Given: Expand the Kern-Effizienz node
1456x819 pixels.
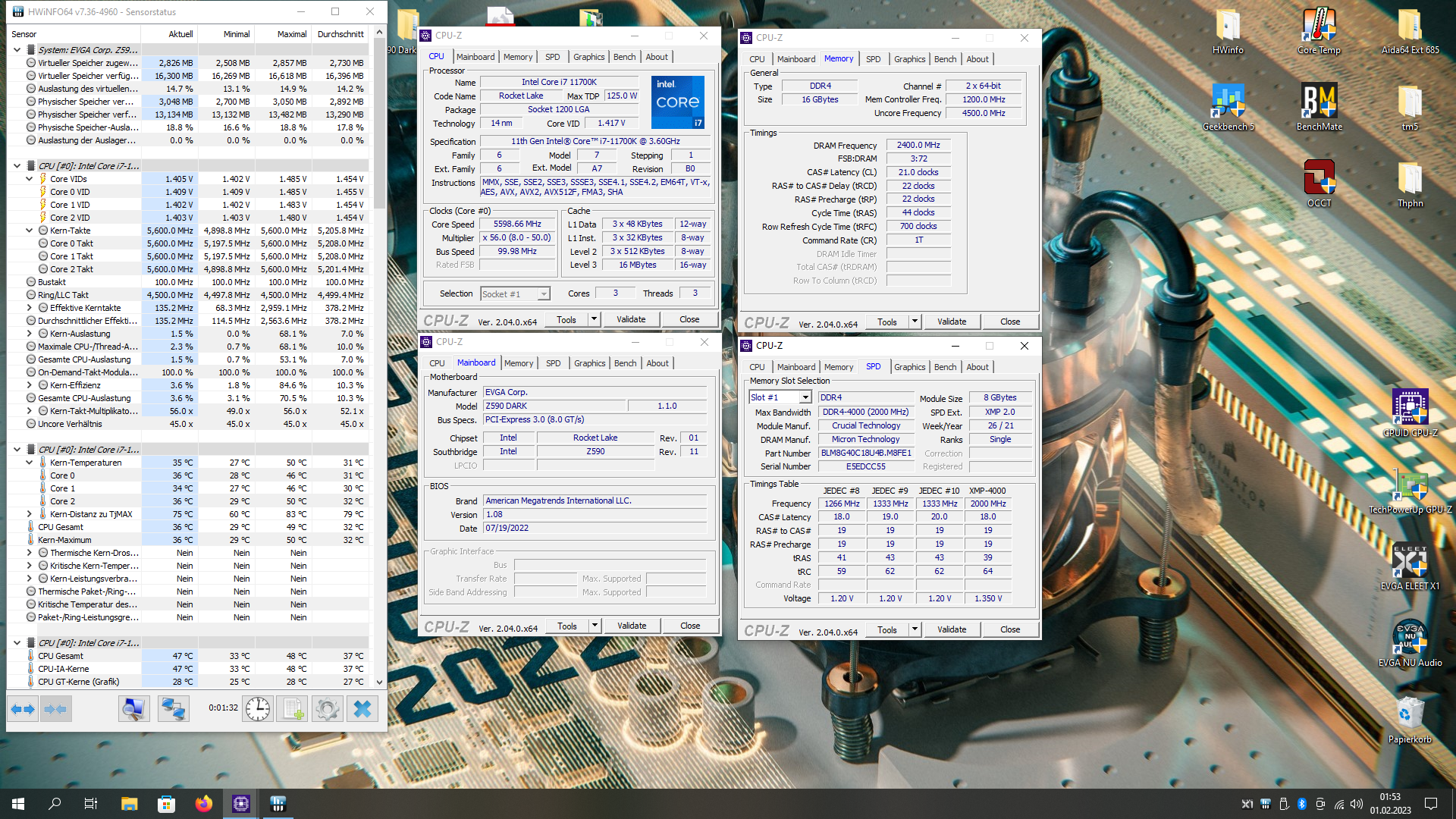Looking at the screenshot, I should pos(30,385).
